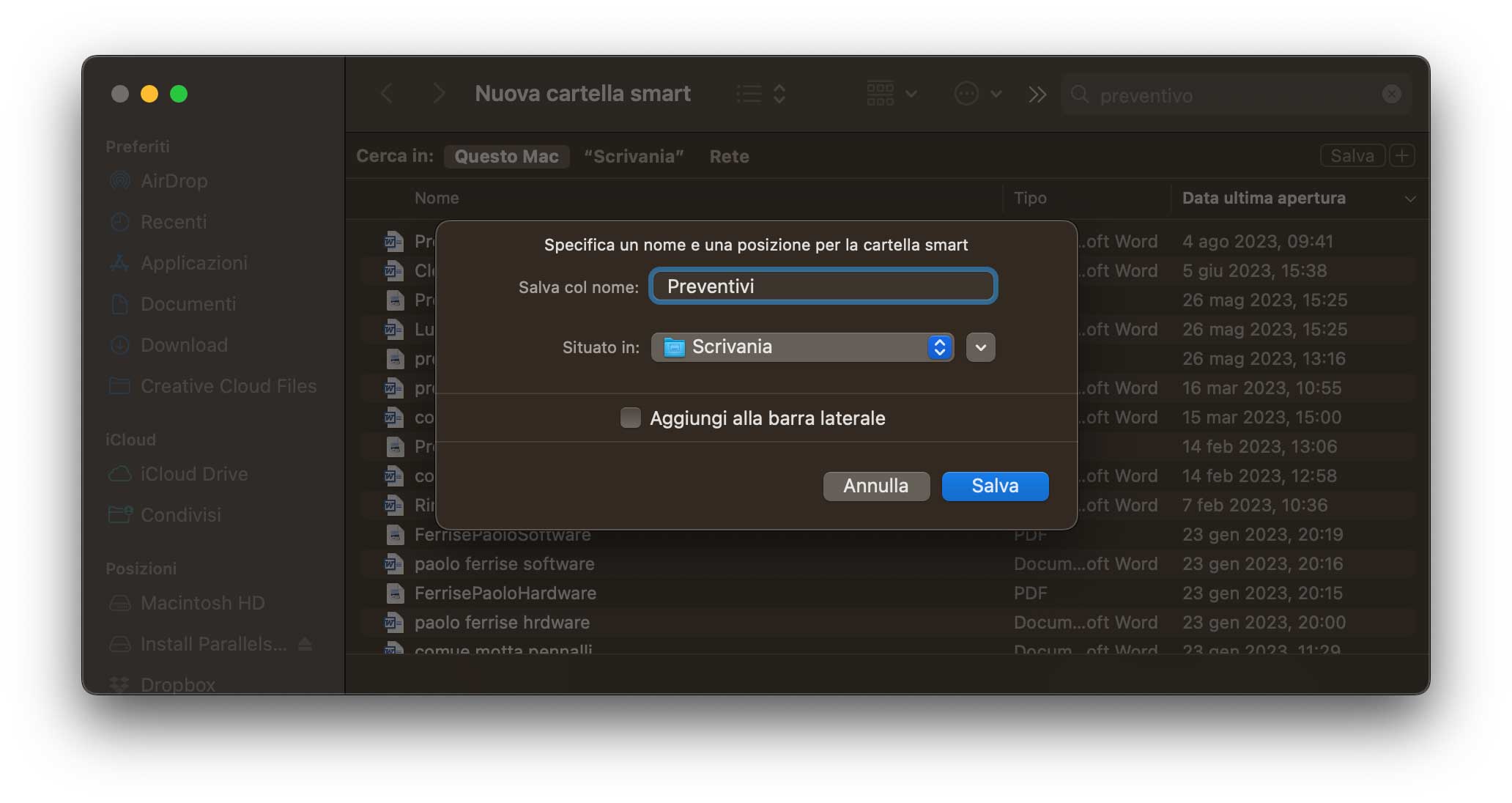Open the Applicazioni sidebar item
Image resolution: width=1512 pixels, height=803 pixels.
(194, 263)
